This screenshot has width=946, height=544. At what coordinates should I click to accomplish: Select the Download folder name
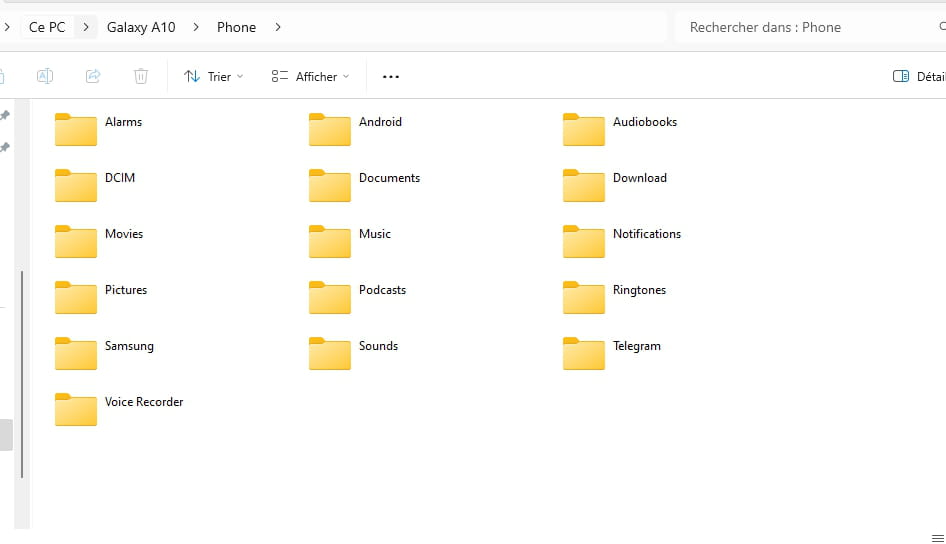point(640,178)
